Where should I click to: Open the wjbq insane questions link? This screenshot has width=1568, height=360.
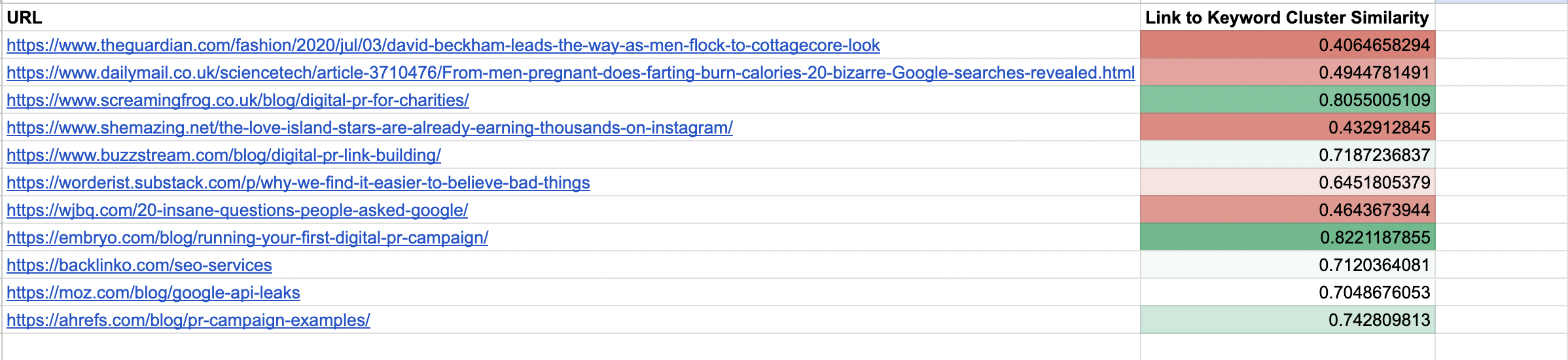[x=237, y=210]
